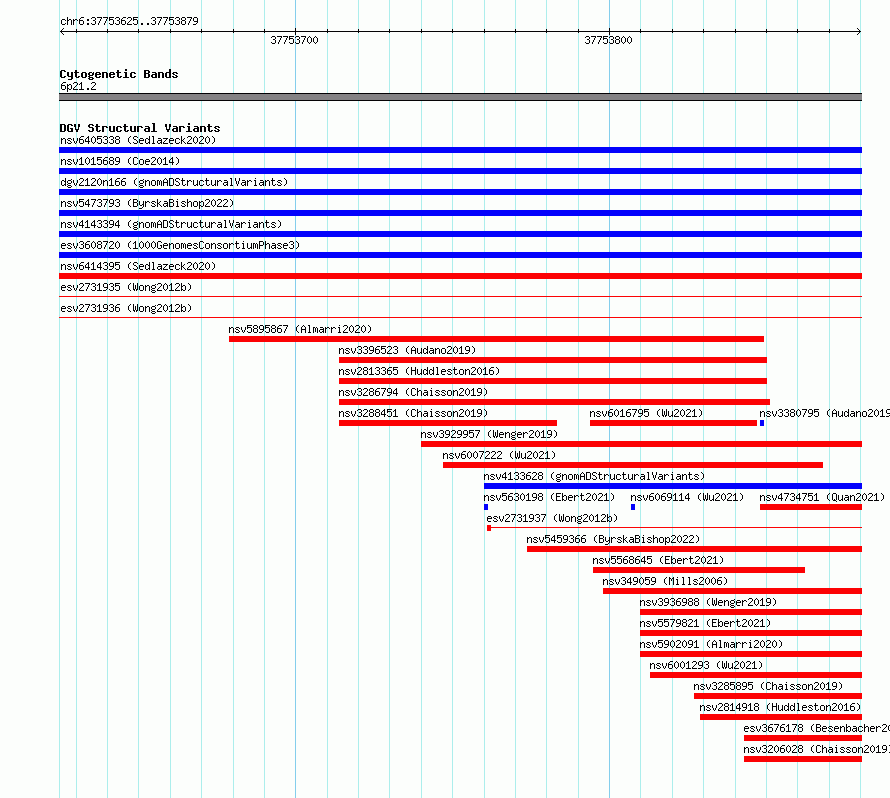Screen dimensions: 890x798
Task: Click the red bar under nsv4734751 (Quan2021)
Action: click(x=811, y=507)
